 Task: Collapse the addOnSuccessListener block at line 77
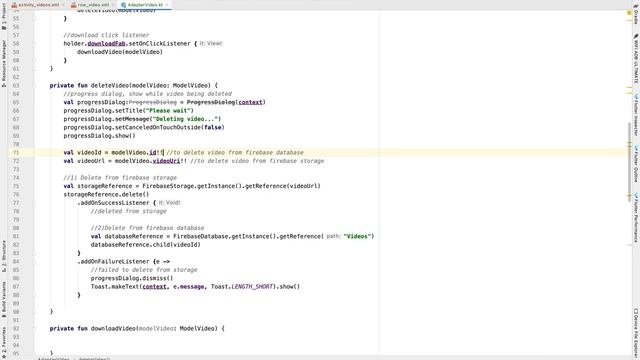point(34,203)
